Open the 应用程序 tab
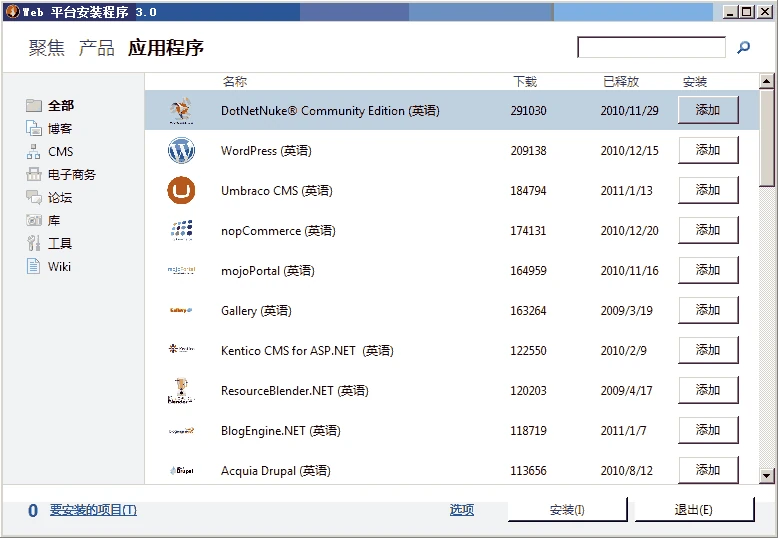Image resolution: width=778 pixels, height=538 pixels. [x=166, y=48]
